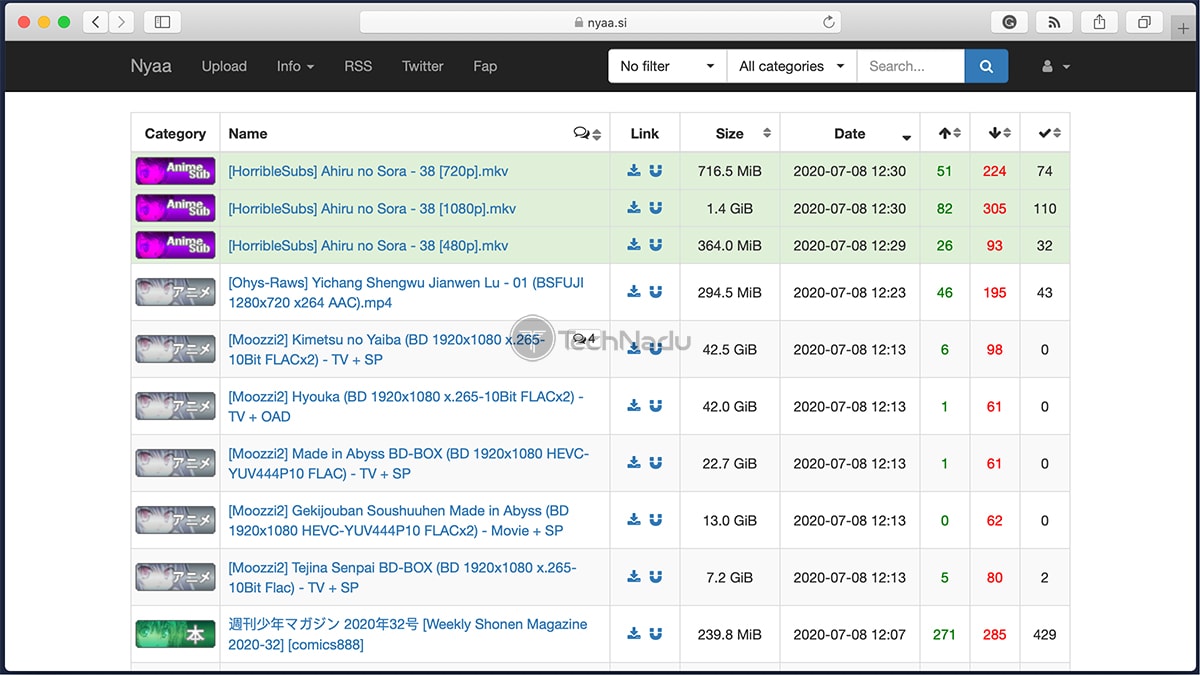The height and width of the screenshot is (675, 1200).
Task: Open Moozzi2 Hyouka torrent page
Action: (406, 406)
